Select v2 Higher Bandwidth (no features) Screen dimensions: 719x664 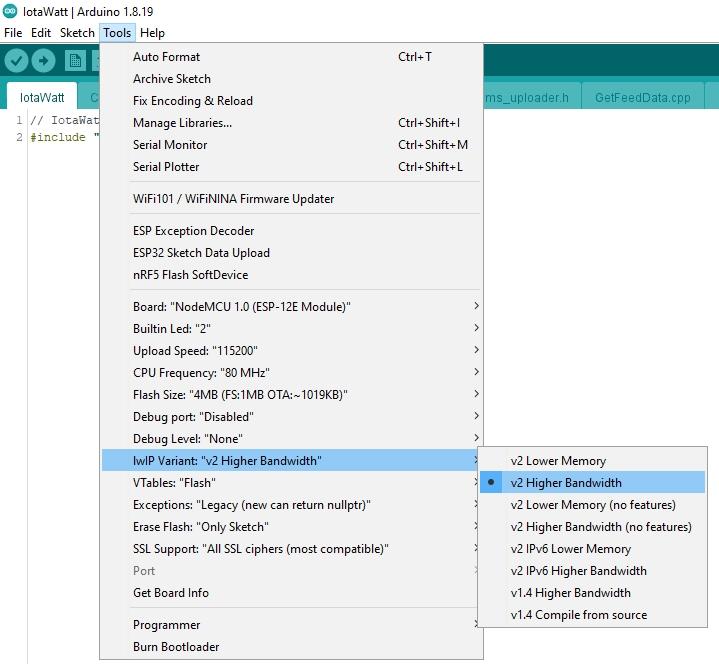tap(592, 527)
